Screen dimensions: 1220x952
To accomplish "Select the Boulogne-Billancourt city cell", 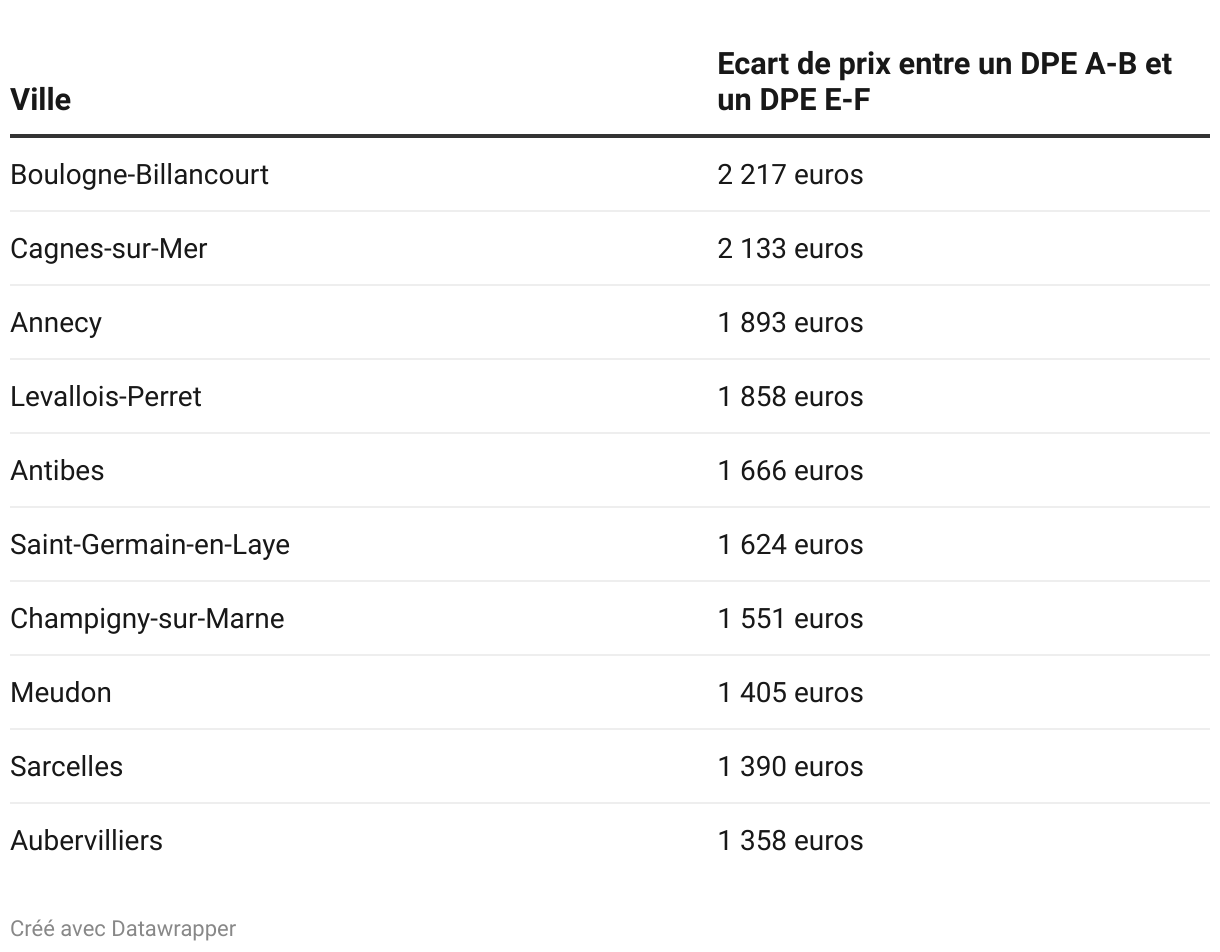I will 139,175.
